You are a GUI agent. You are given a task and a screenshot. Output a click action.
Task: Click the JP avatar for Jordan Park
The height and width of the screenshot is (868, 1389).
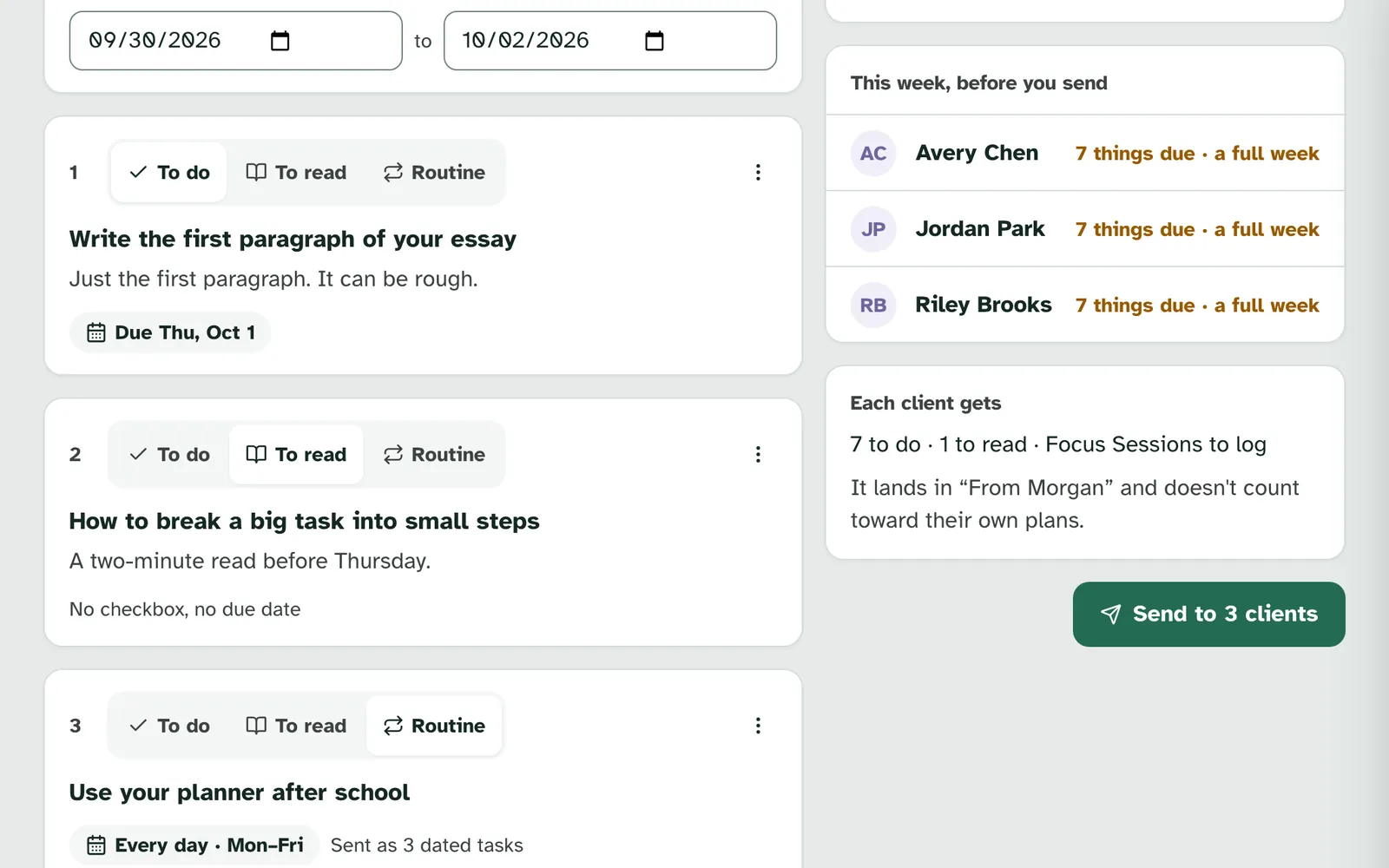pos(873,229)
